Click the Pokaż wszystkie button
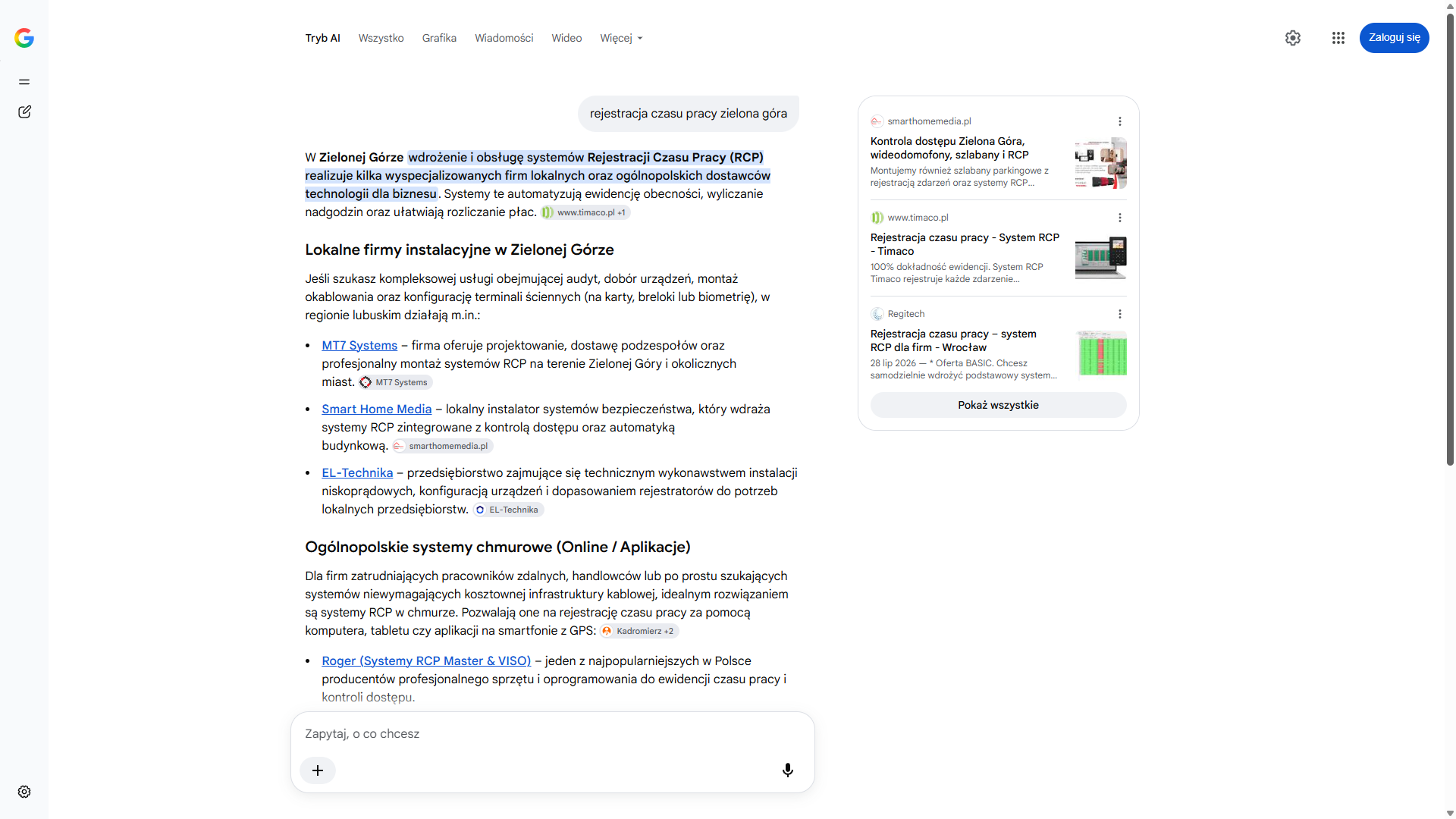 point(998,405)
